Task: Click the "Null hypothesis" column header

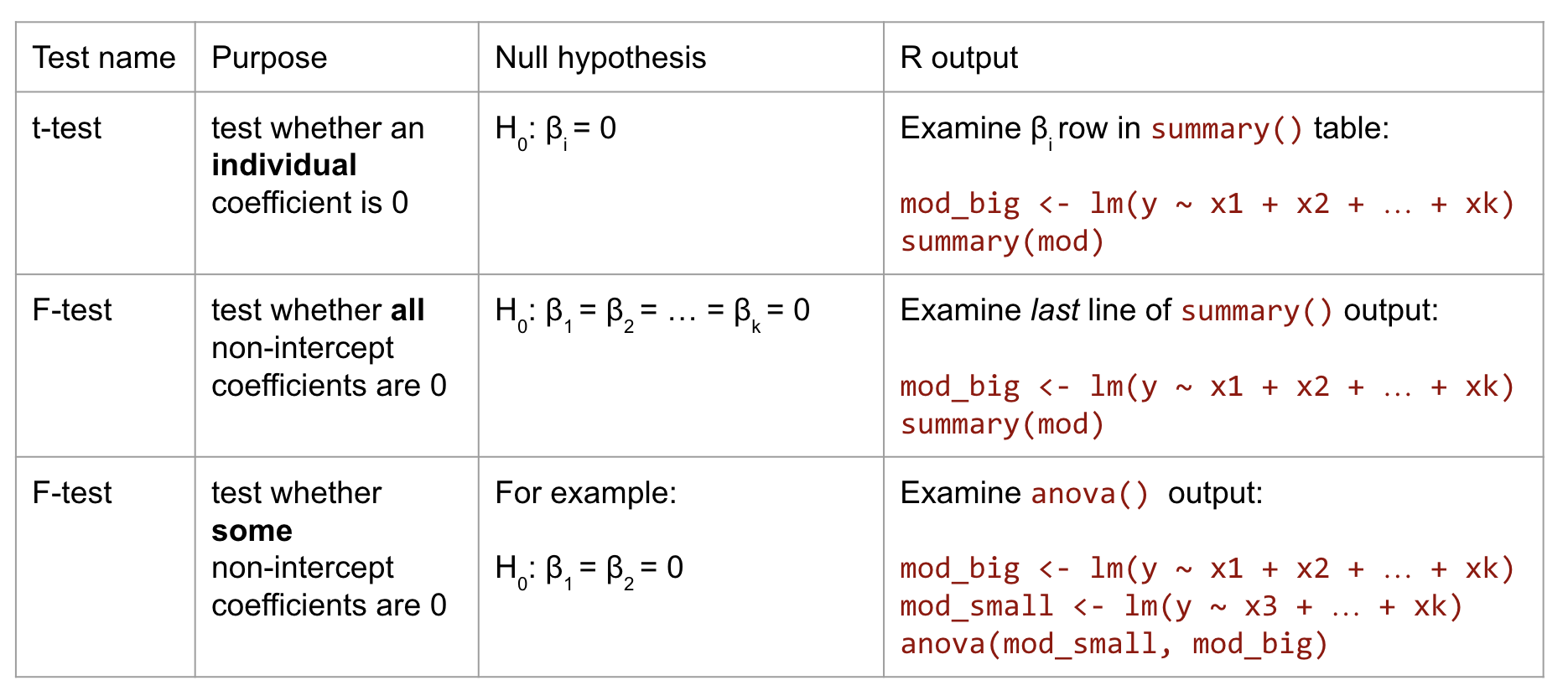Action: (600, 58)
